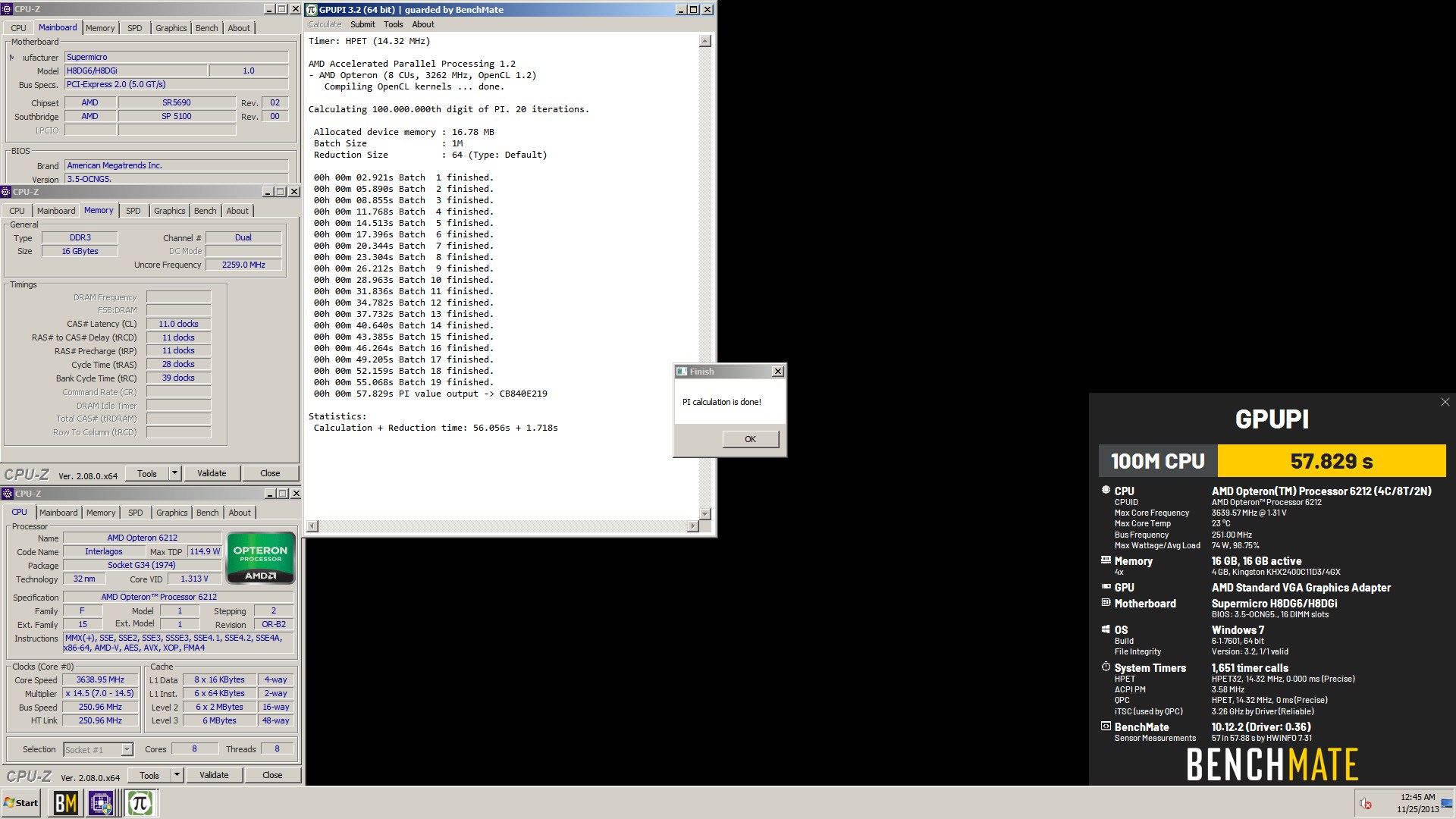This screenshot has height=819, width=1456.
Task: Click System Timers clock icon in BenchMate
Action: click(1106, 667)
